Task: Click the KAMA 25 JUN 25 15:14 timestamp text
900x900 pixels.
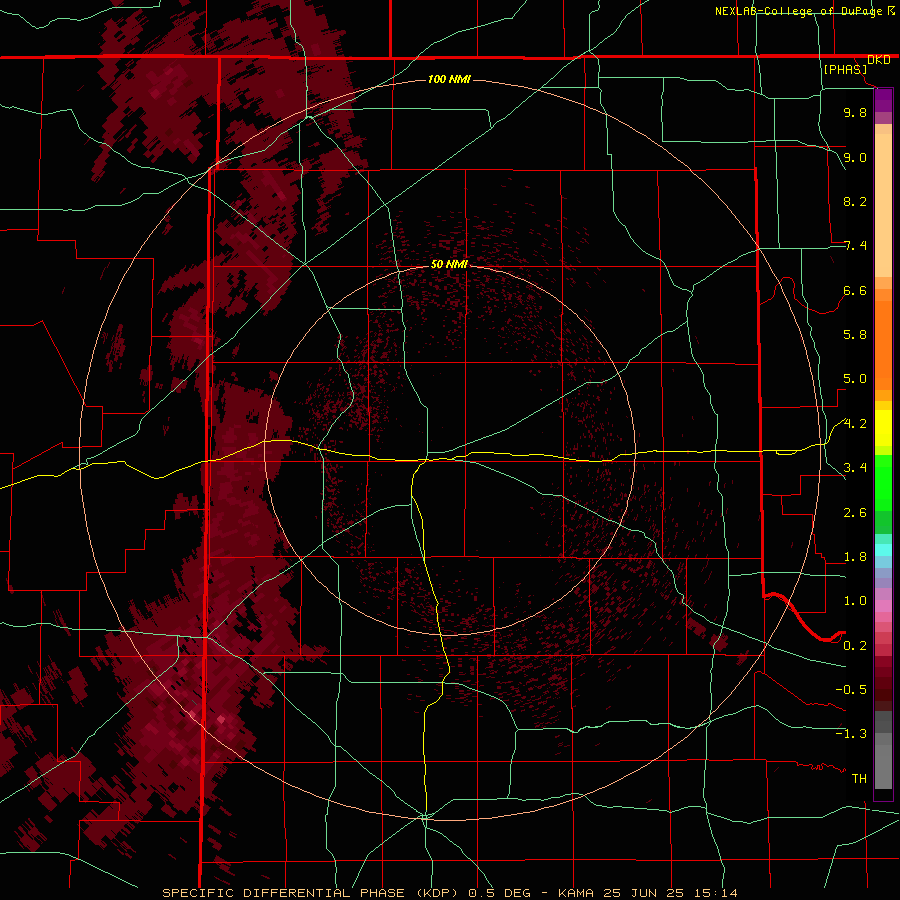Action: tap(647, 893)
